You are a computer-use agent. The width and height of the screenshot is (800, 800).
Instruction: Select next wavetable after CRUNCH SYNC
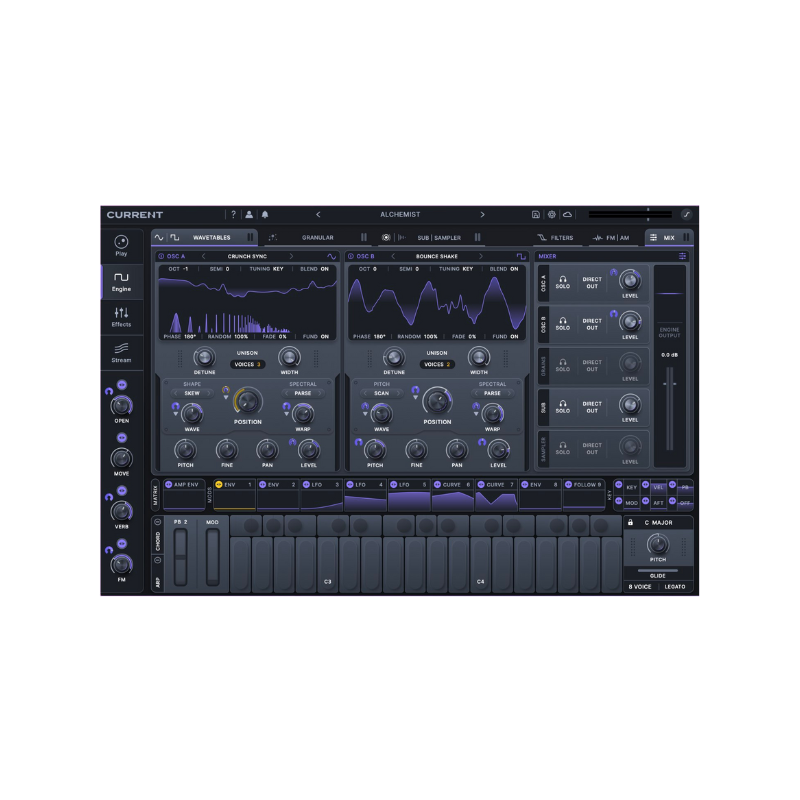pos(291,256)
